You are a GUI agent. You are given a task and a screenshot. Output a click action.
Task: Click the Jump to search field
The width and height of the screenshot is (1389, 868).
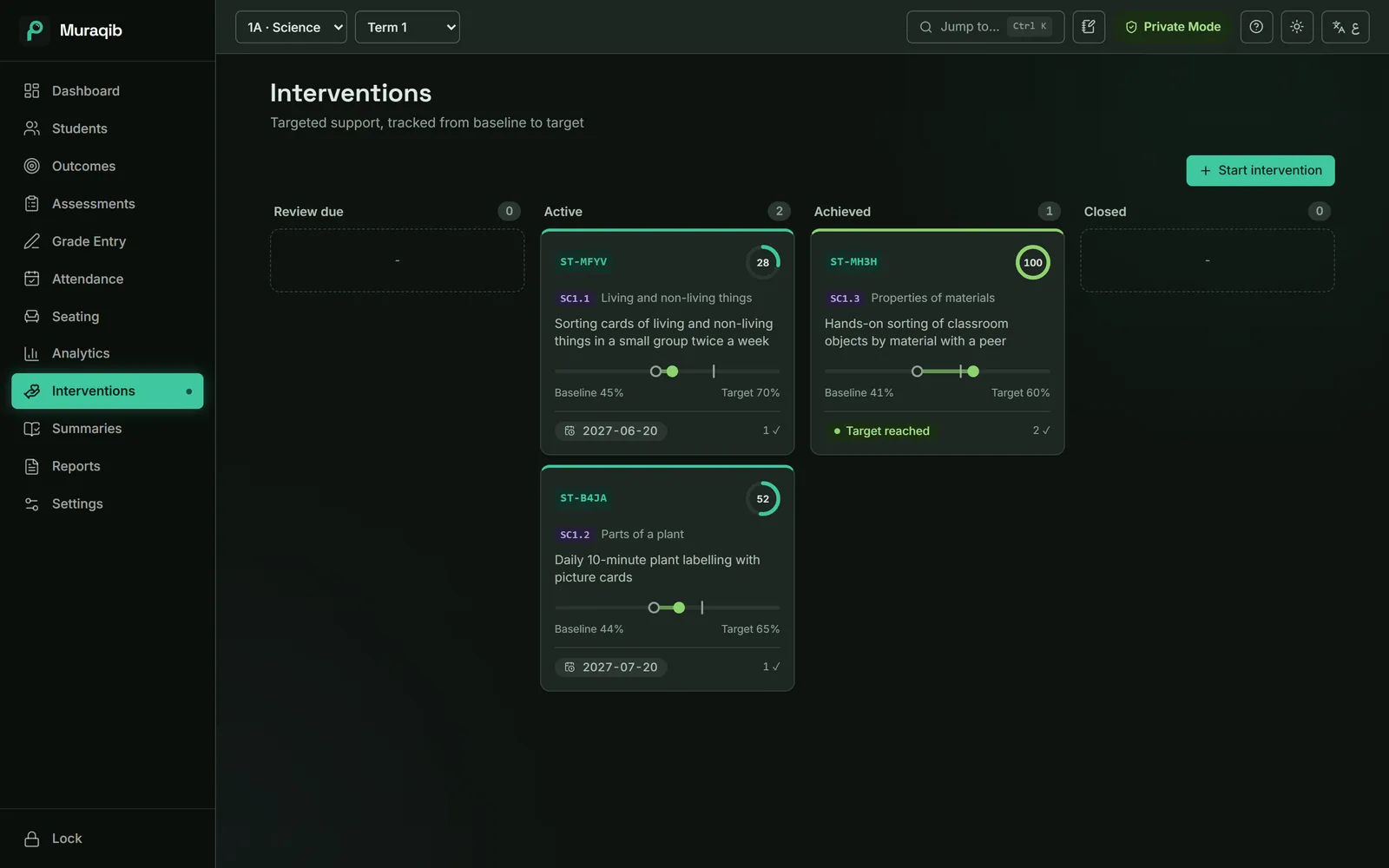click(985, 27)
